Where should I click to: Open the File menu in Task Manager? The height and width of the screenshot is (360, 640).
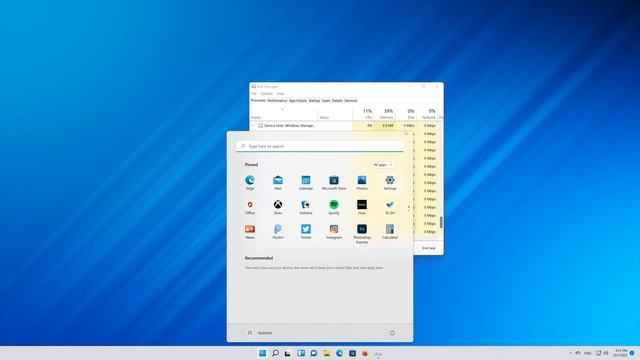(254, 93)
